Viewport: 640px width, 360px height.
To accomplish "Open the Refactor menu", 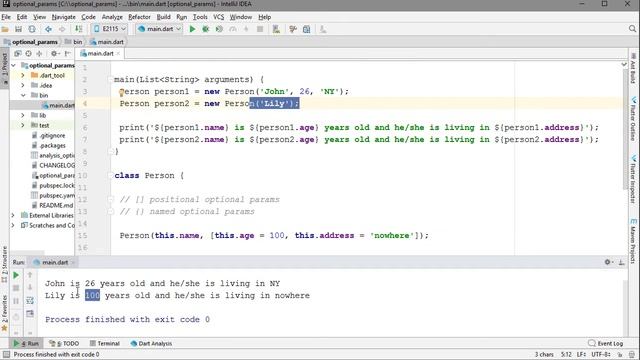I will pos(139,17).
